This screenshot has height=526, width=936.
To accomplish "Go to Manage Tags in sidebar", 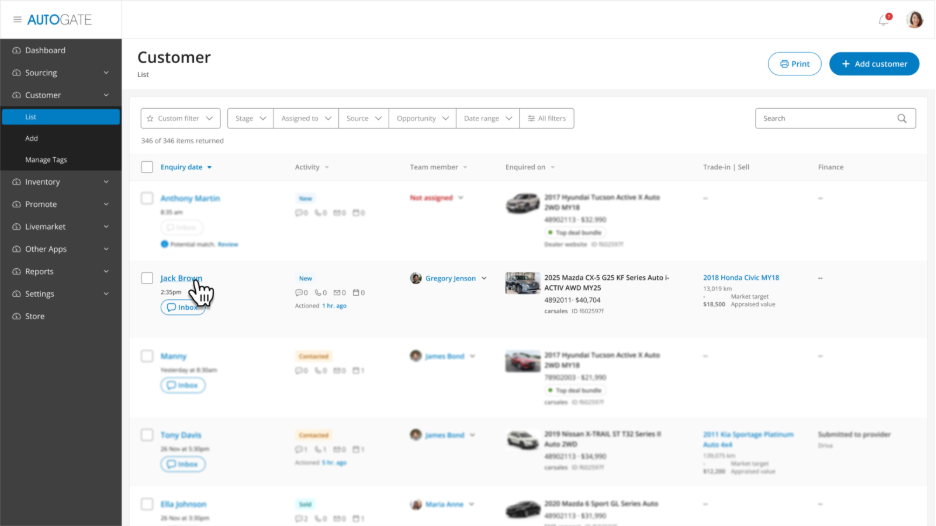I will coord(46,160).
